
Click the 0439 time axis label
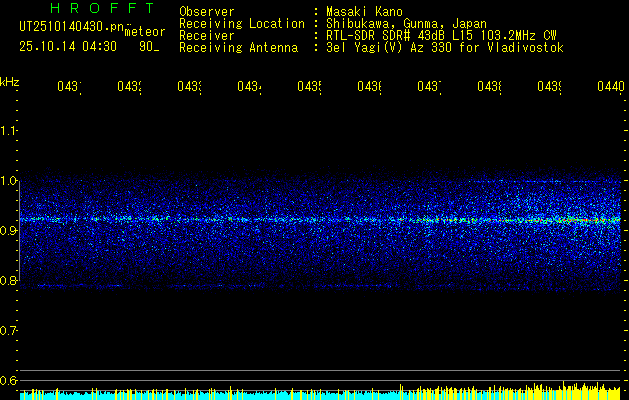click(x=549, y=86)
